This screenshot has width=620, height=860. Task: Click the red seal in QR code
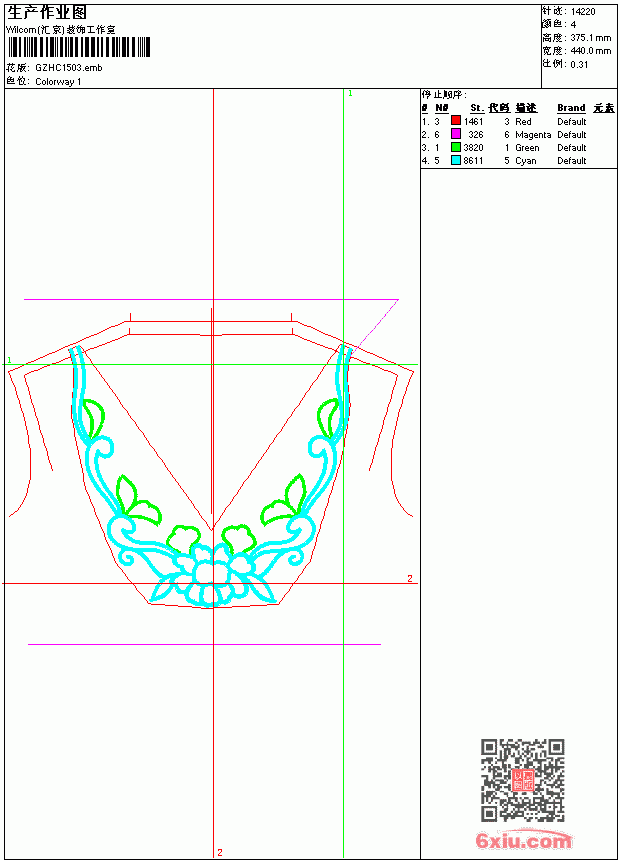[523, 780]
